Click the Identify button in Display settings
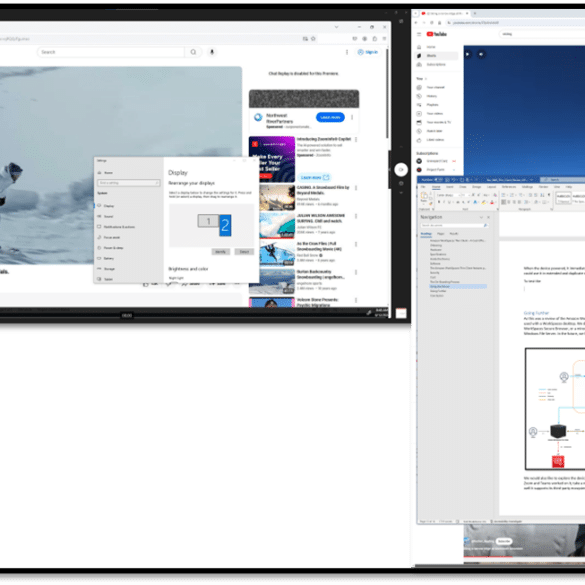Viewport: 585px width, 585px height. tap(220, 252)
